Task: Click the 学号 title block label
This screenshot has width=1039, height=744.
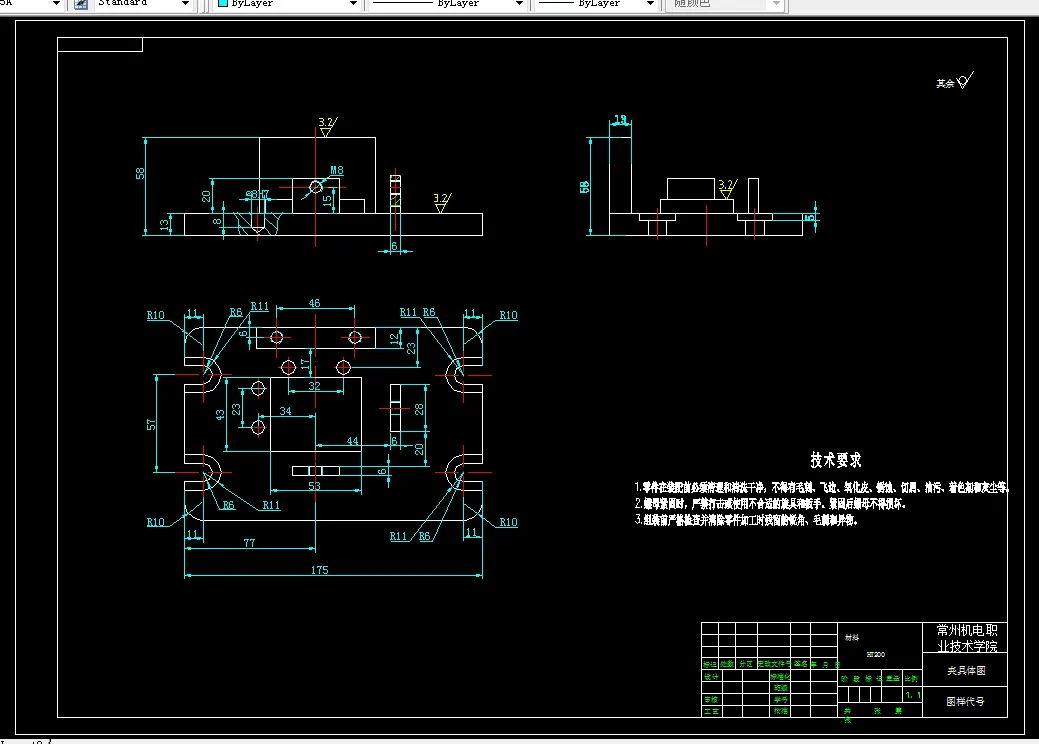Action: point(780,700)
